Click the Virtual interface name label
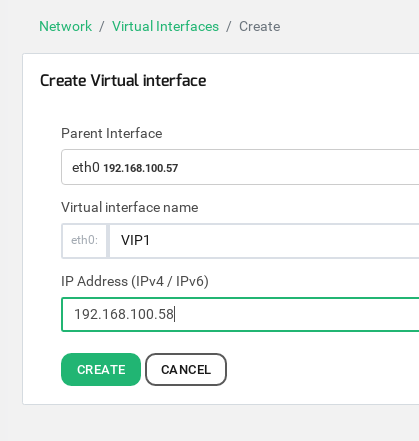 (x=130, y=207)
